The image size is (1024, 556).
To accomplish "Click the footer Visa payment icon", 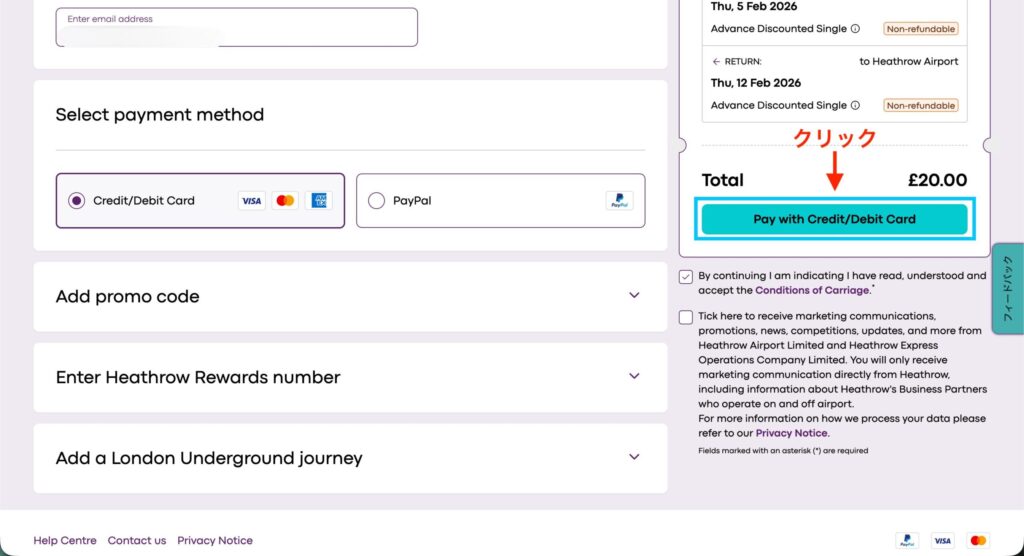I will point(942,540).
